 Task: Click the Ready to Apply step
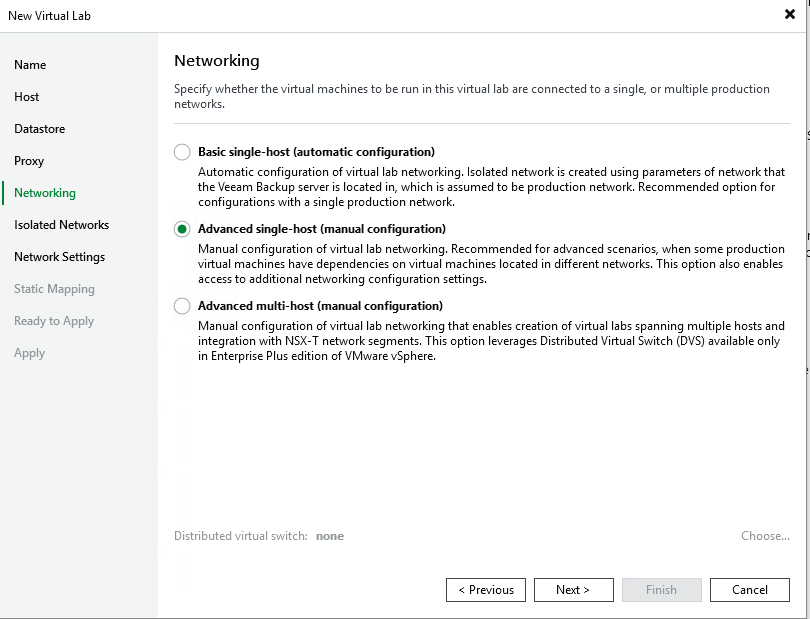click(x=54, y=321)
